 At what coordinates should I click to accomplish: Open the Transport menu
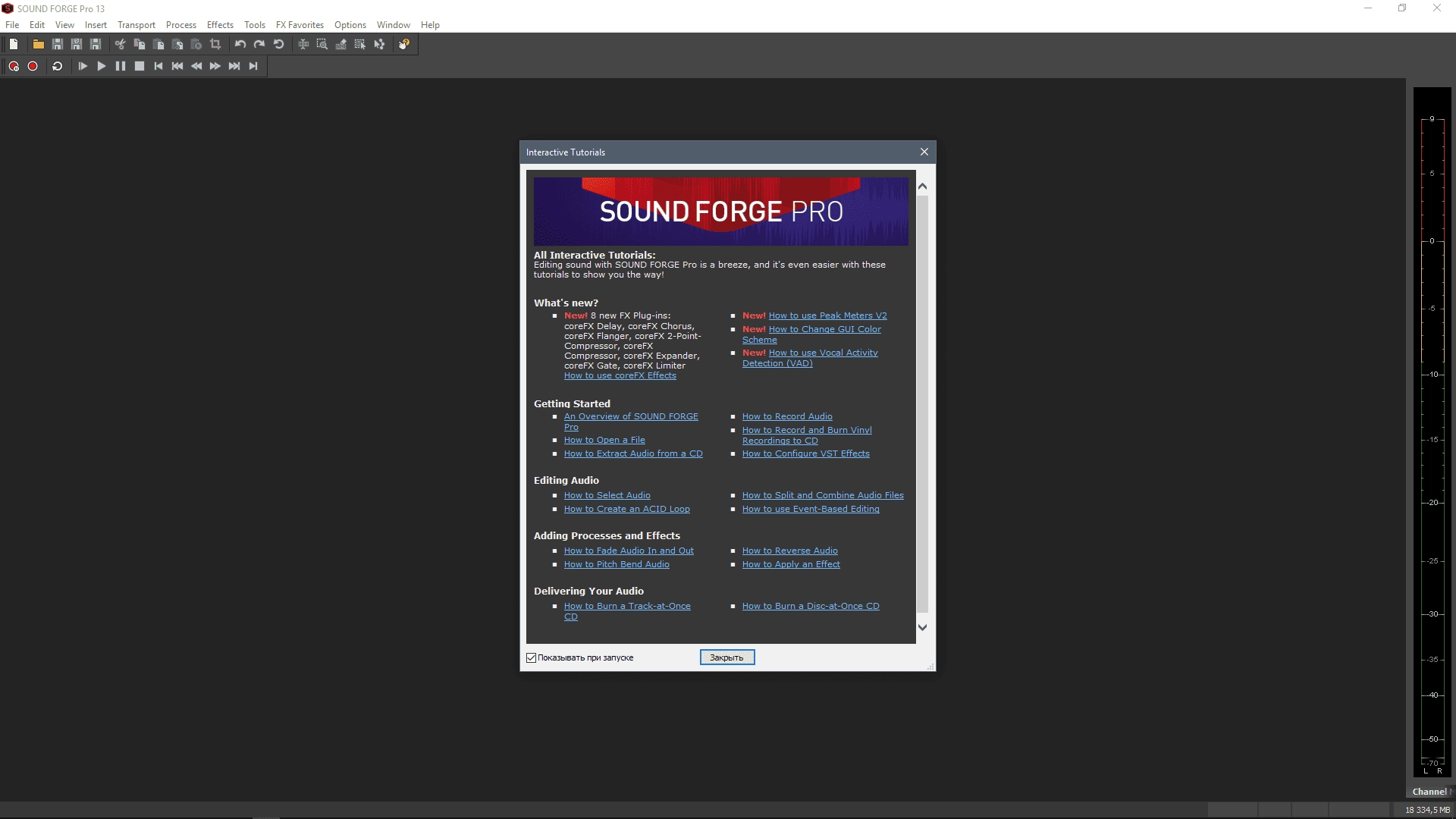[x=136, y=25]
